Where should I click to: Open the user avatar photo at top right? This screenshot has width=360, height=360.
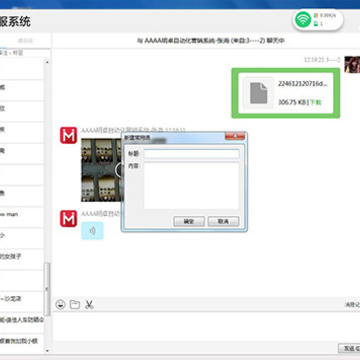coord(352,64)
